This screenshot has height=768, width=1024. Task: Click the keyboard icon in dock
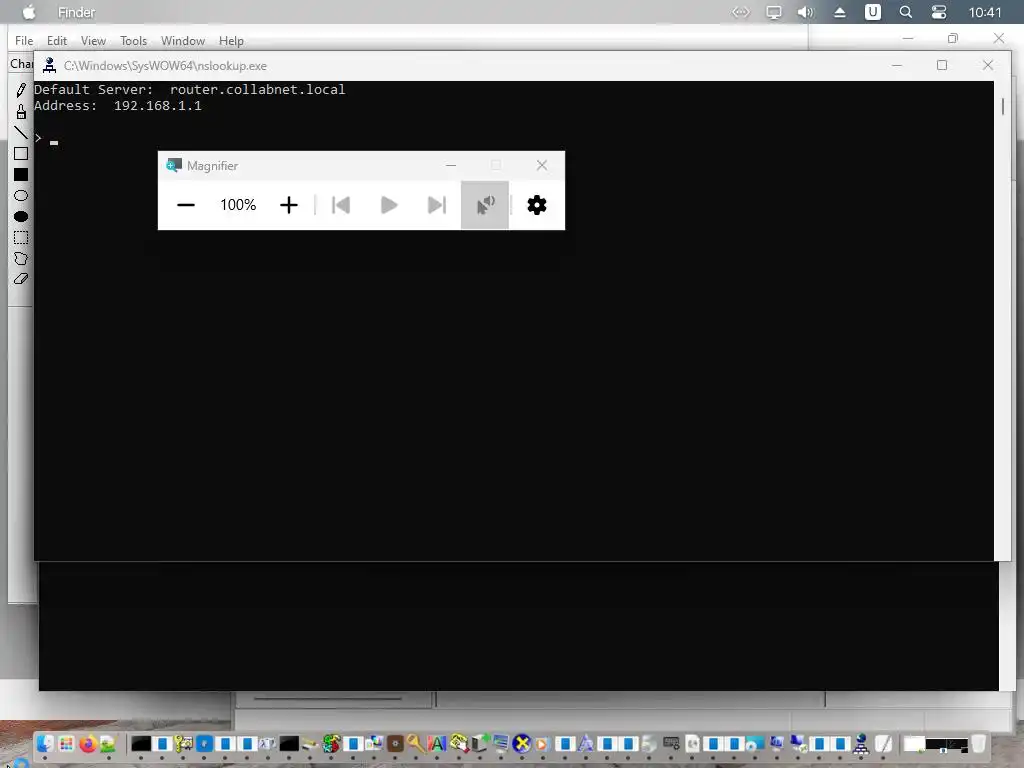tap(671, 742)
